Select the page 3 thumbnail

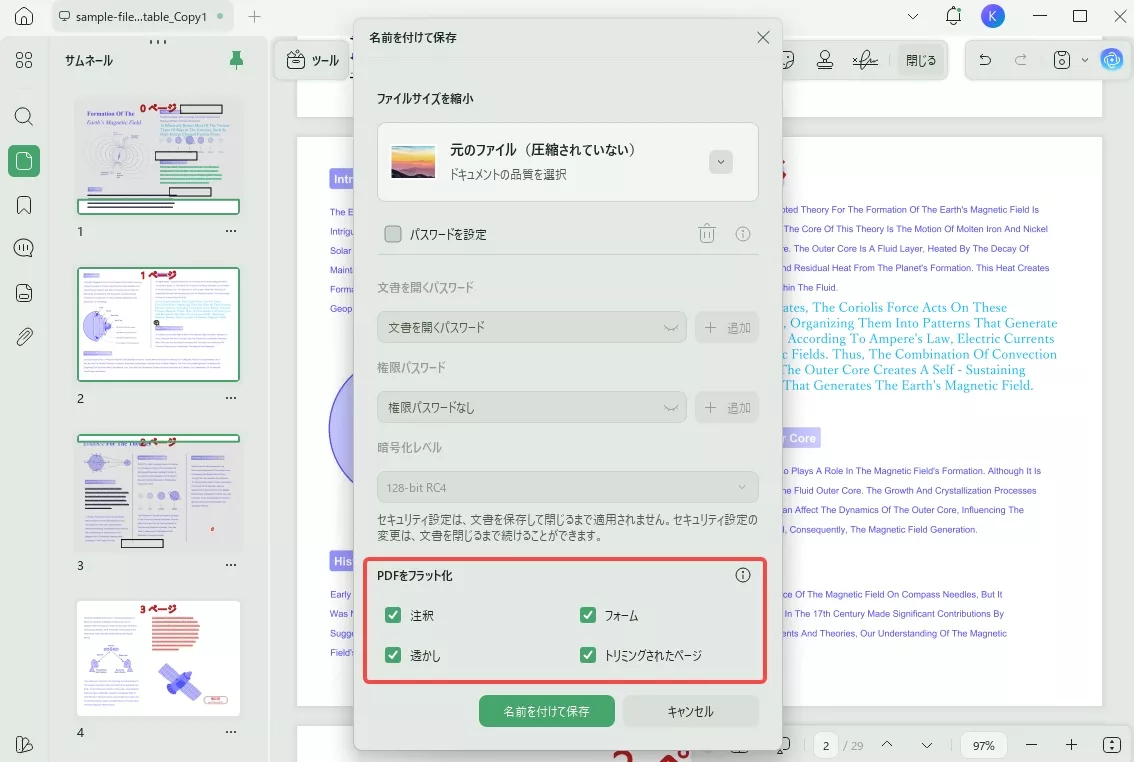158,491
